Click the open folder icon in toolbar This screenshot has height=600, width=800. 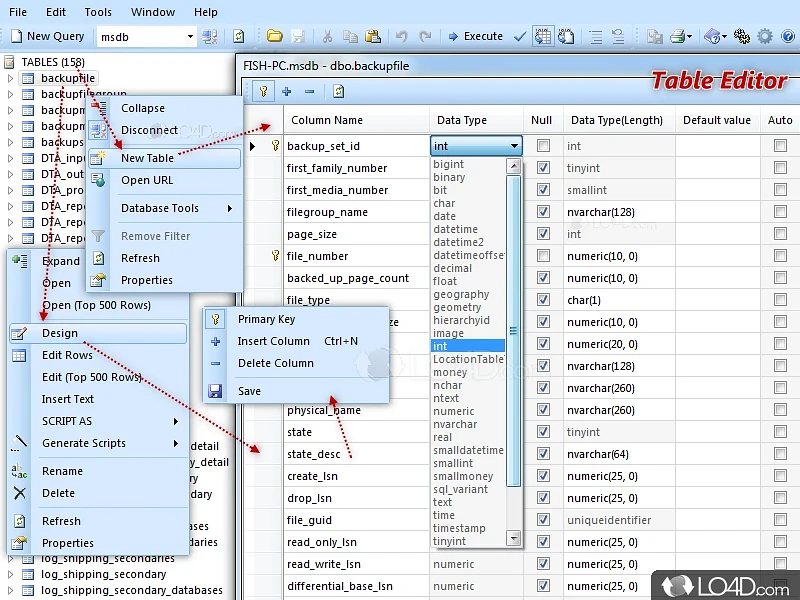(274, 36)
